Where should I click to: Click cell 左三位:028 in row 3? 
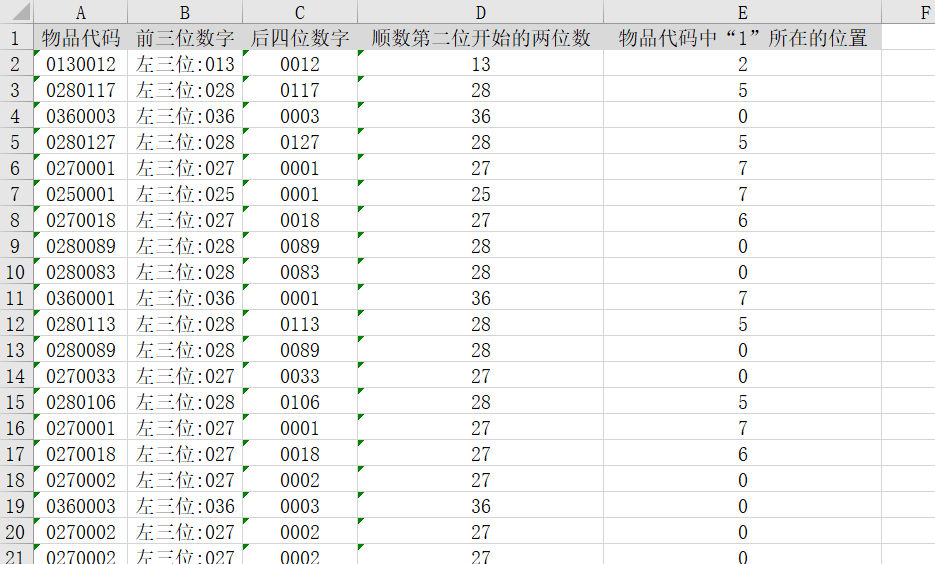(x=185, y=89)
